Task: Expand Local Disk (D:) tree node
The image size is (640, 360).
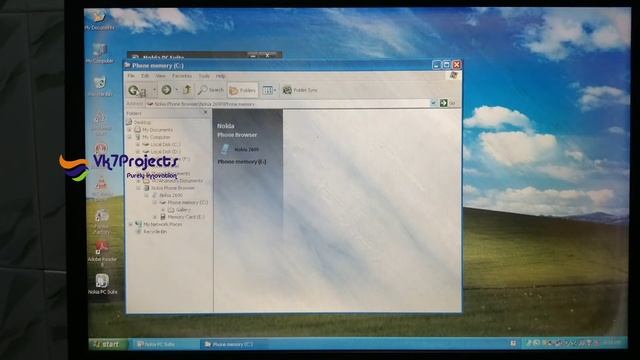Action: tap(138, 152)
